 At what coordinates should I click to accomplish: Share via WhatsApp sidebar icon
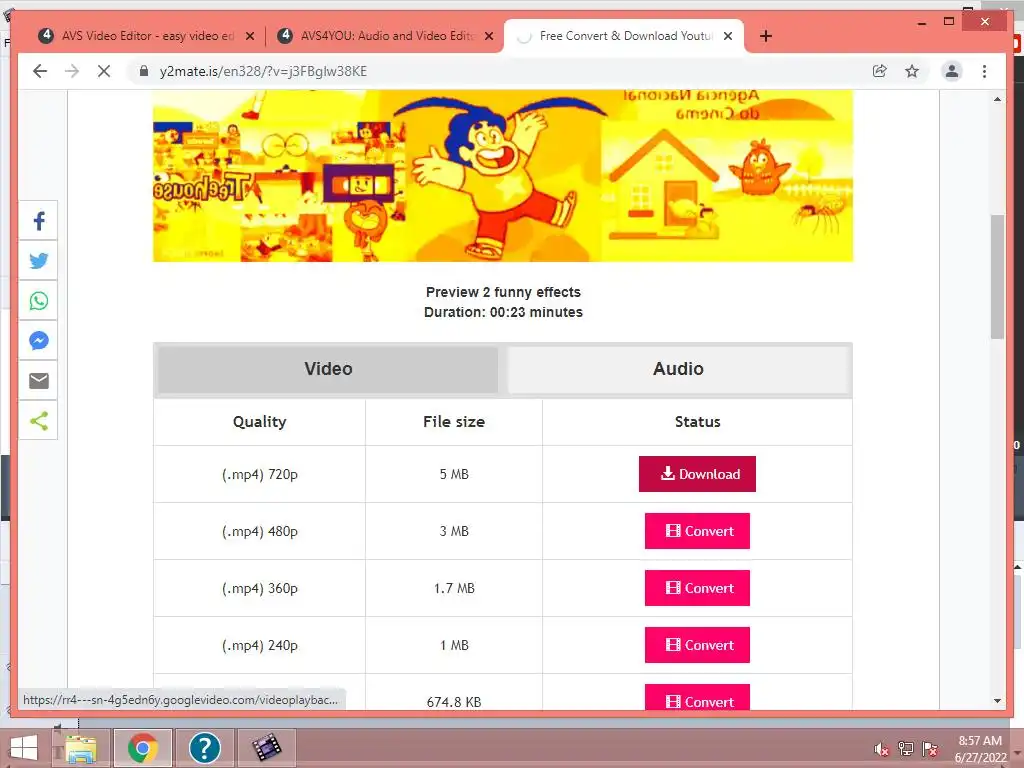point(39,301)
